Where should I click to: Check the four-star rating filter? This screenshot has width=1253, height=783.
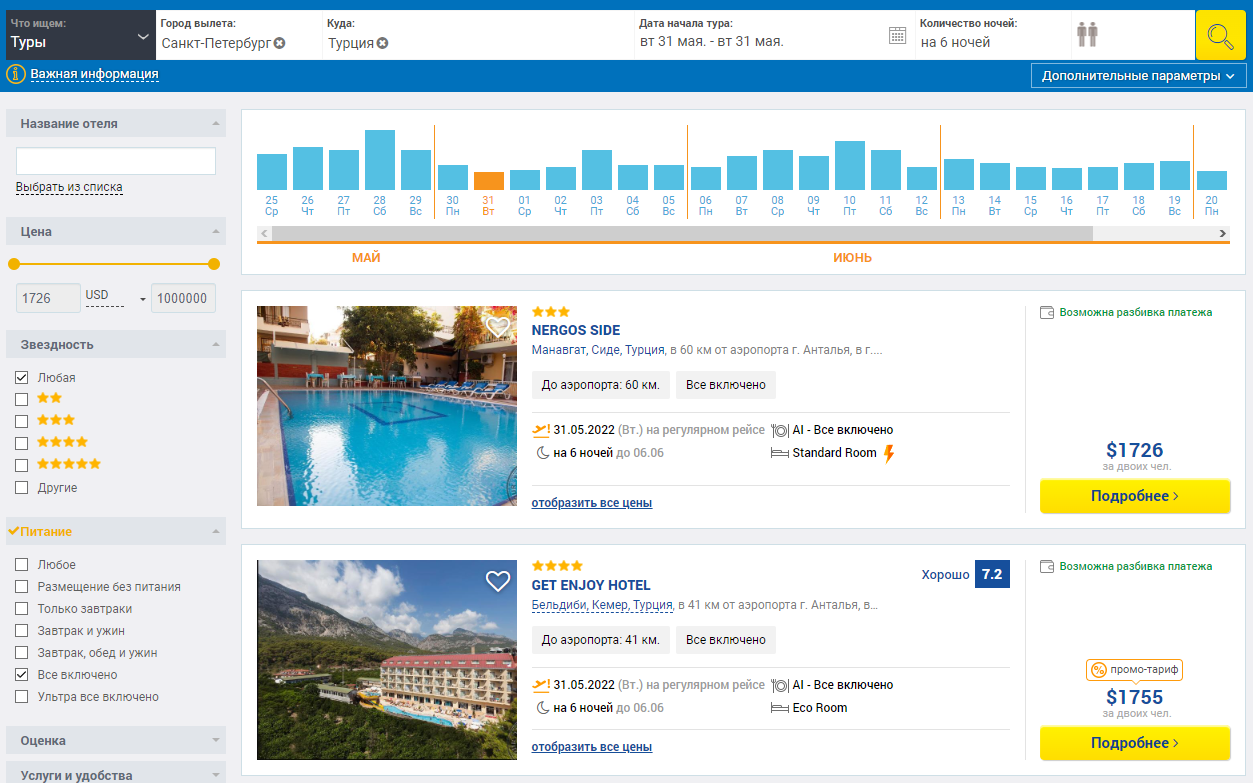coord(22,443)
